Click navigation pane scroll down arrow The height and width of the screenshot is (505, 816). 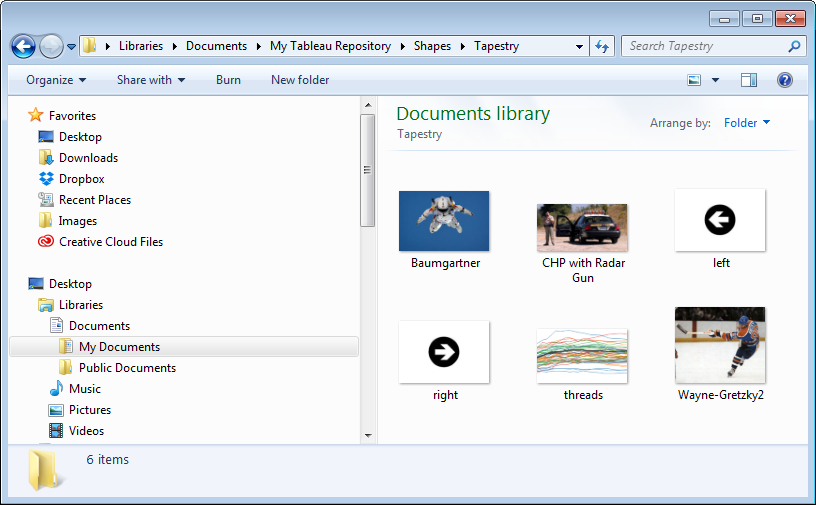pos(368,435)
